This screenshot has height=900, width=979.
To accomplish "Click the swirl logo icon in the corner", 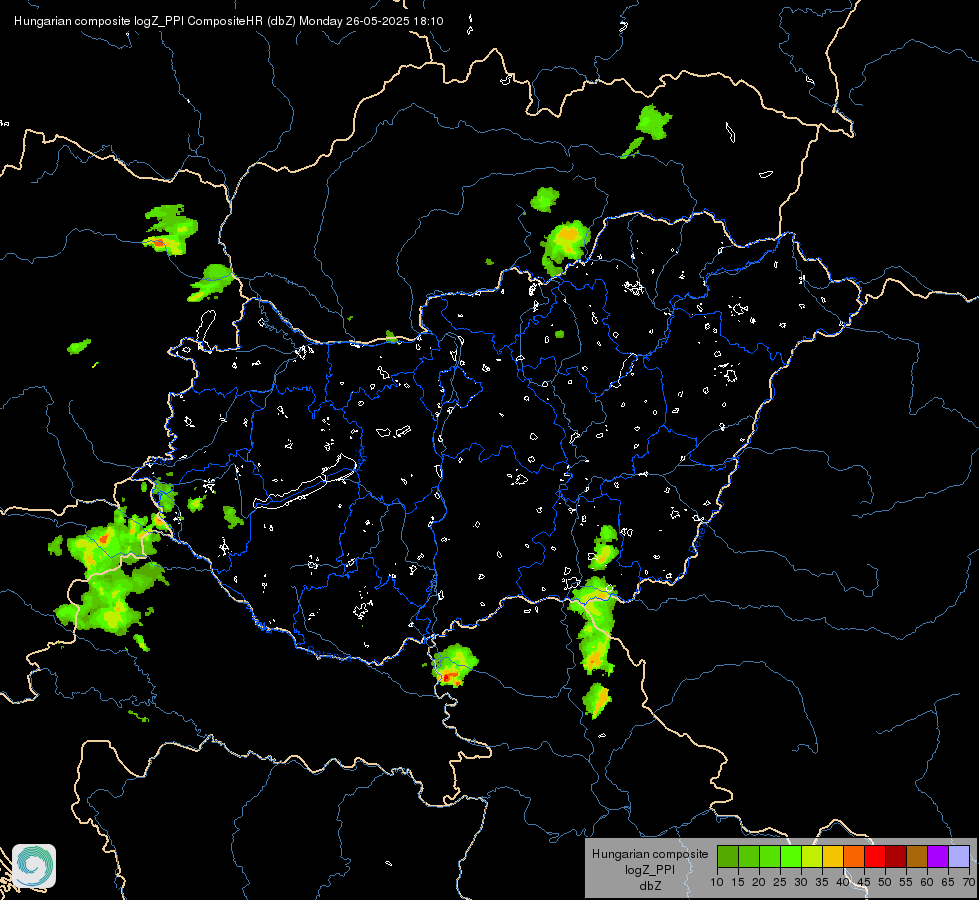I will [x=34, y=866].
